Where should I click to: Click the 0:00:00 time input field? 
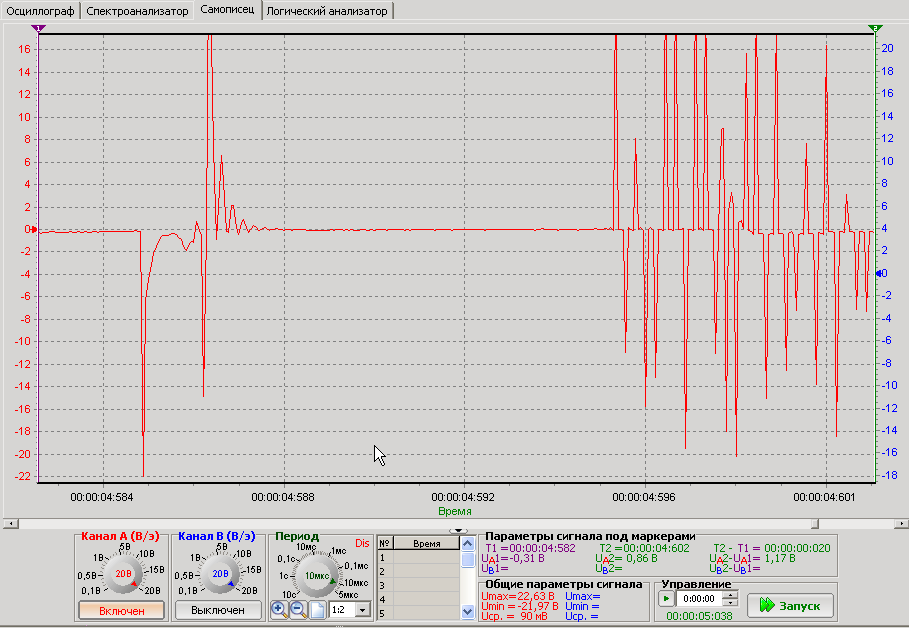pos(700,599)
